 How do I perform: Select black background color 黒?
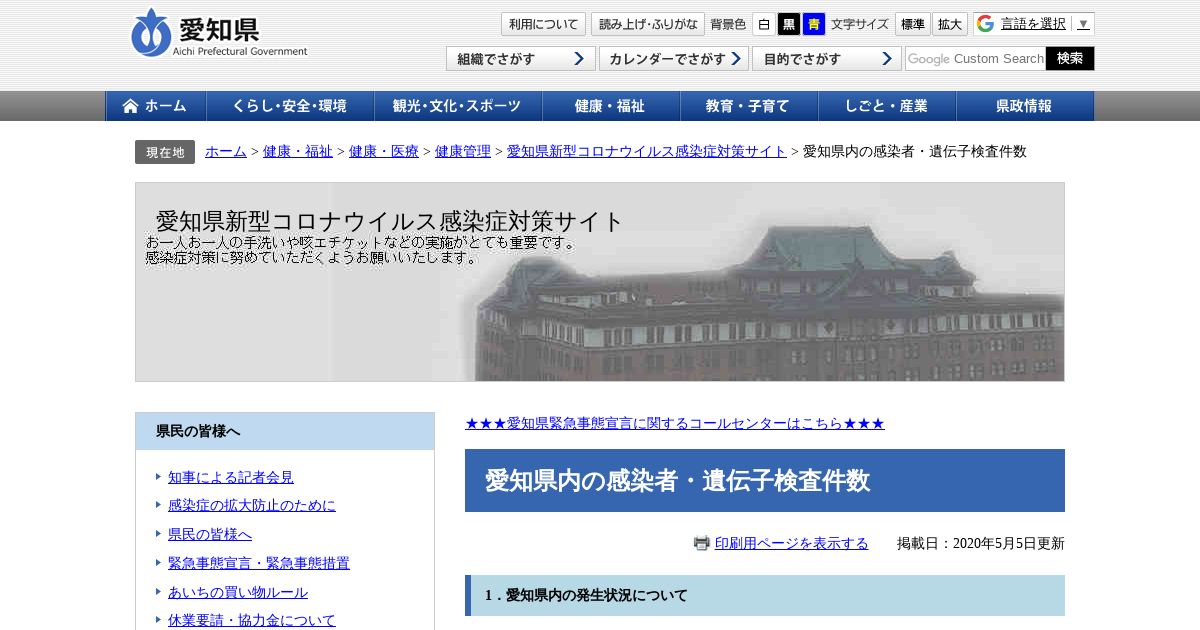point(789,24)
